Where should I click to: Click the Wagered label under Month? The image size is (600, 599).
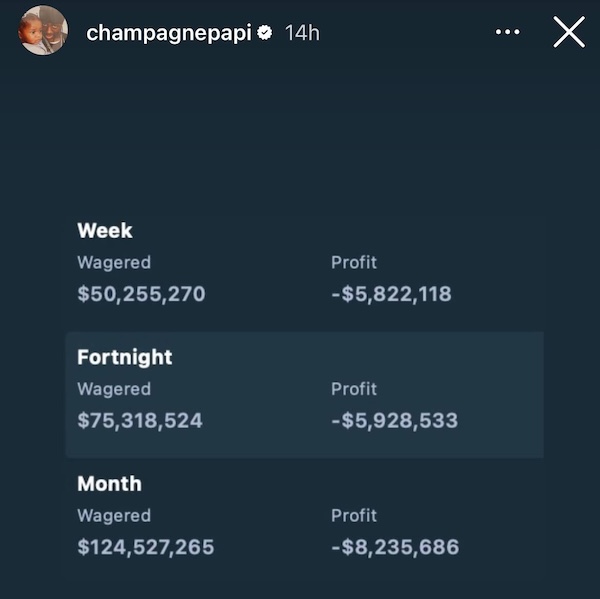pyautogui.click(x=114, y=516)
